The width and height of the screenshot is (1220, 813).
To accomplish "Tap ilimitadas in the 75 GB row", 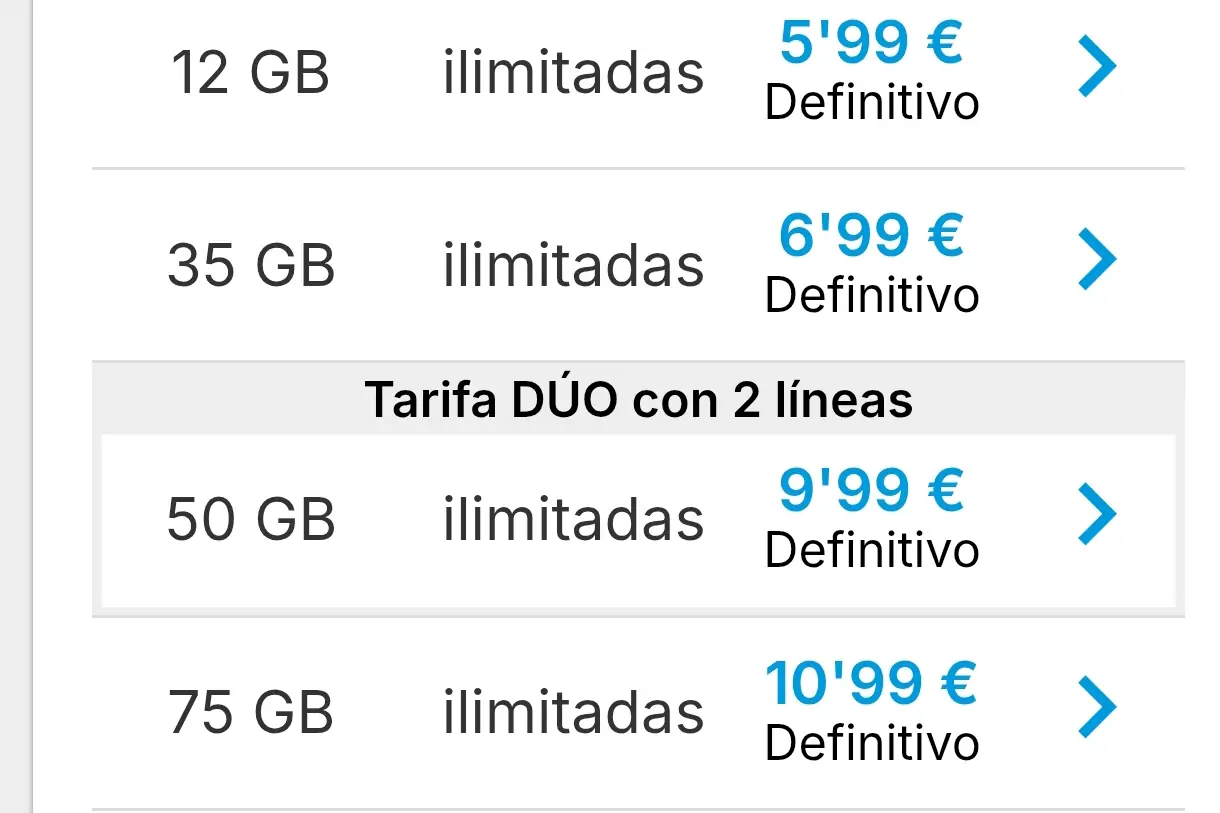I will click(574, 712).
